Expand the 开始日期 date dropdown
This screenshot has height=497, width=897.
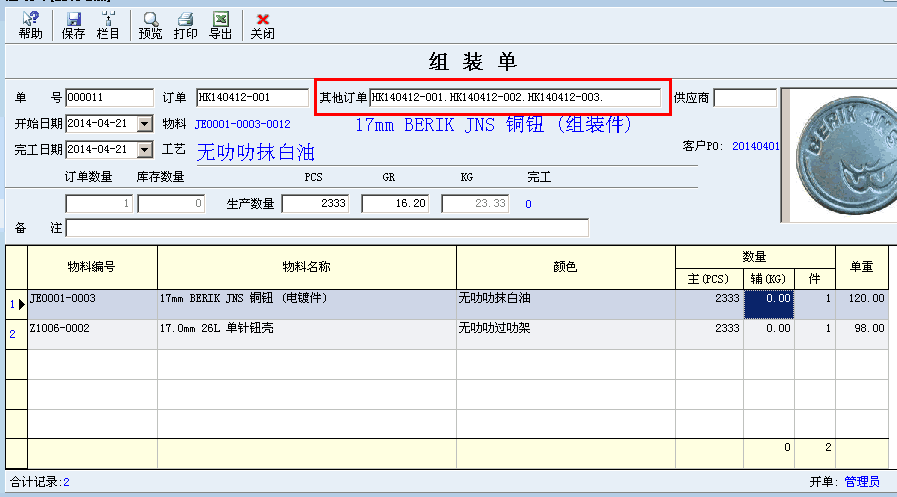tap(145, 124)
